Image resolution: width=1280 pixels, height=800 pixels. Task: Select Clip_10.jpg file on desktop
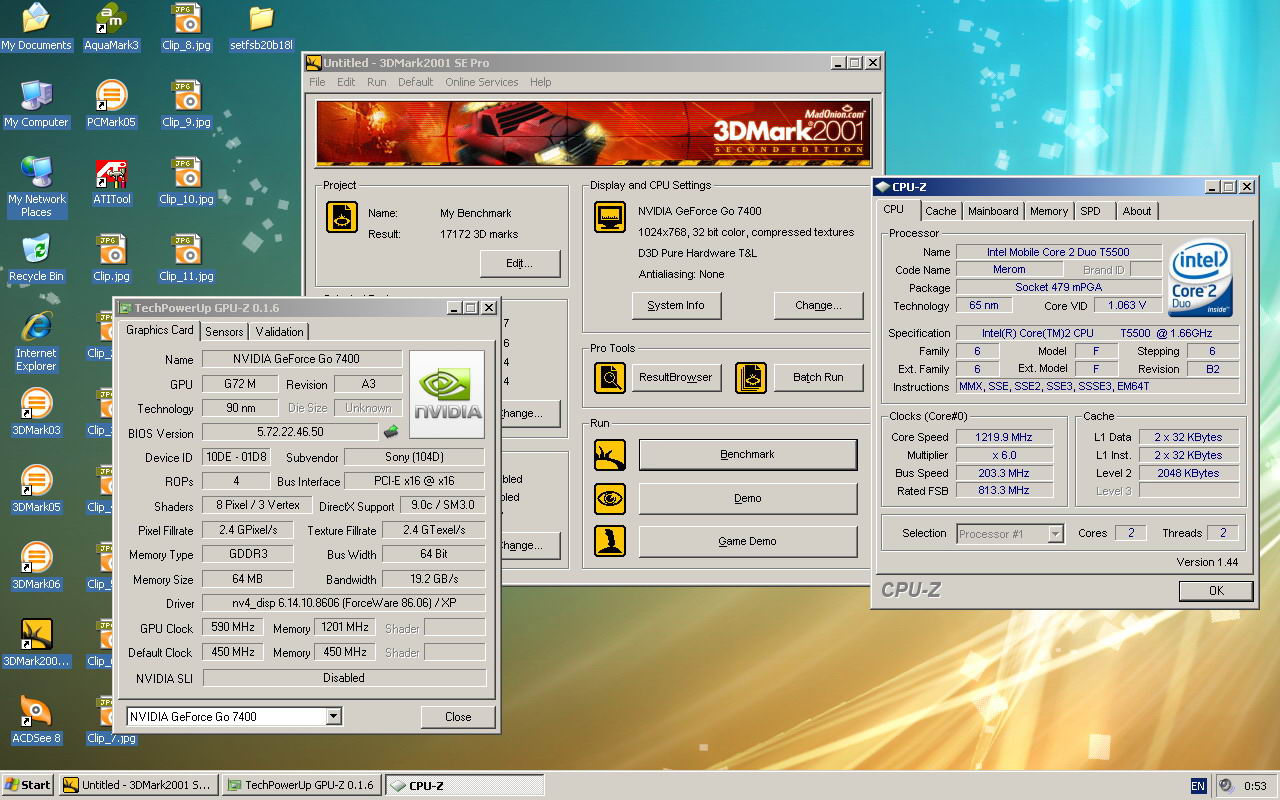pyautogui.click(x=186, y=181)
